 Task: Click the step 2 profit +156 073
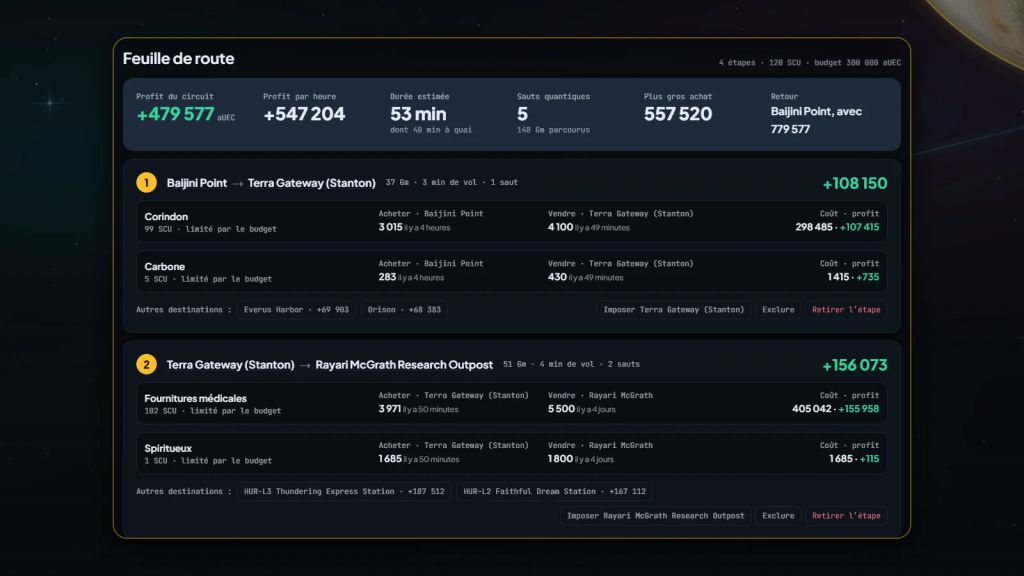pos(855,365)
